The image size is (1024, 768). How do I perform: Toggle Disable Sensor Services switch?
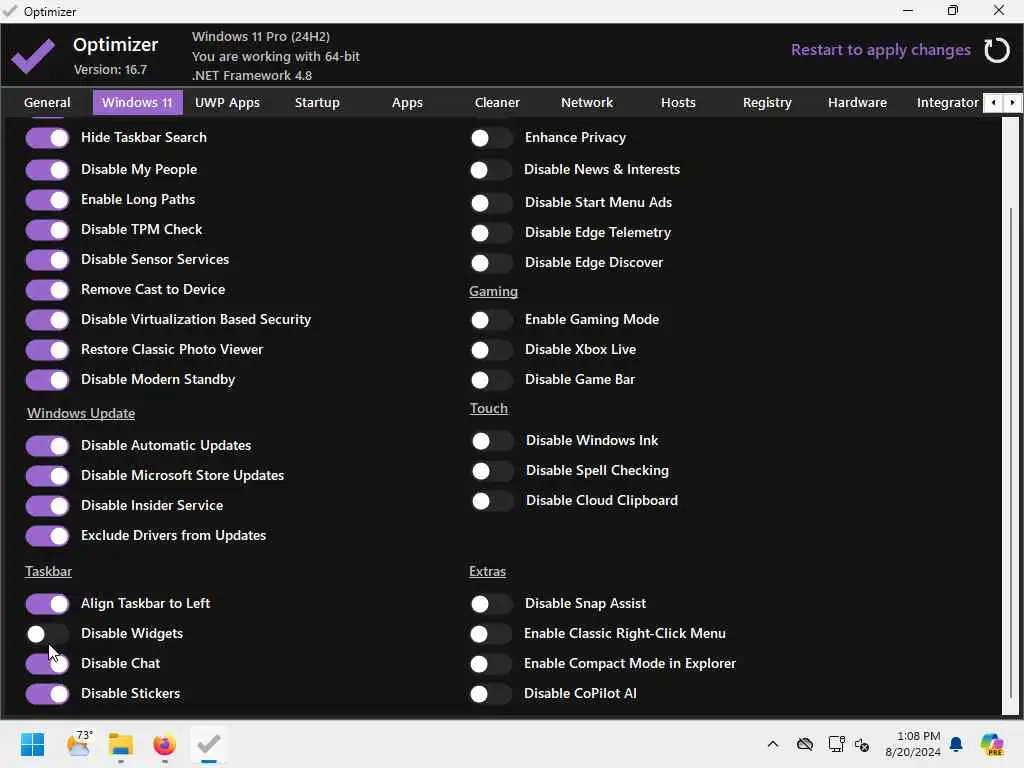click(47, 260)
